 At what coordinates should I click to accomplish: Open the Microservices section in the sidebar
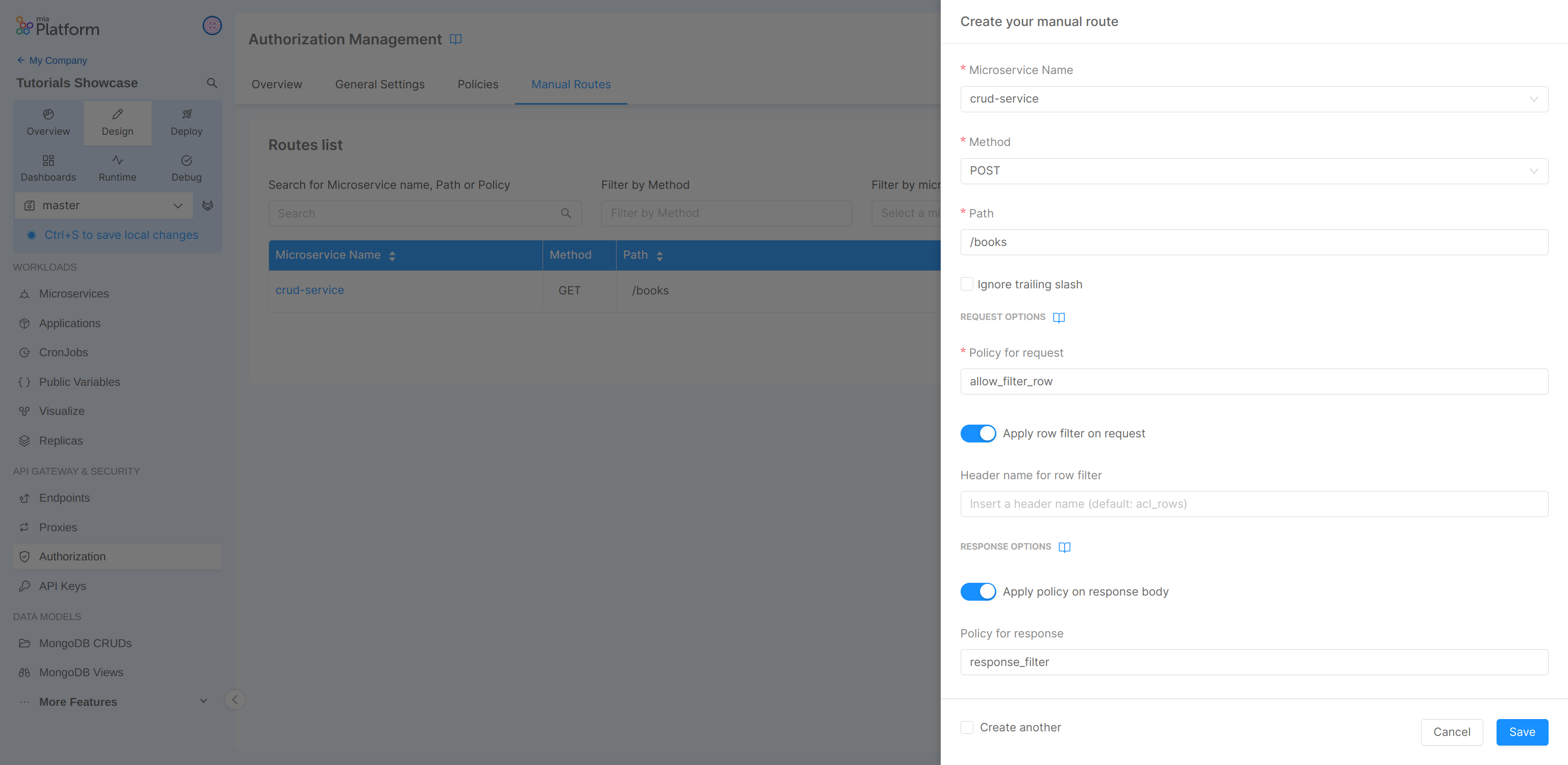[x=72, y=293]
